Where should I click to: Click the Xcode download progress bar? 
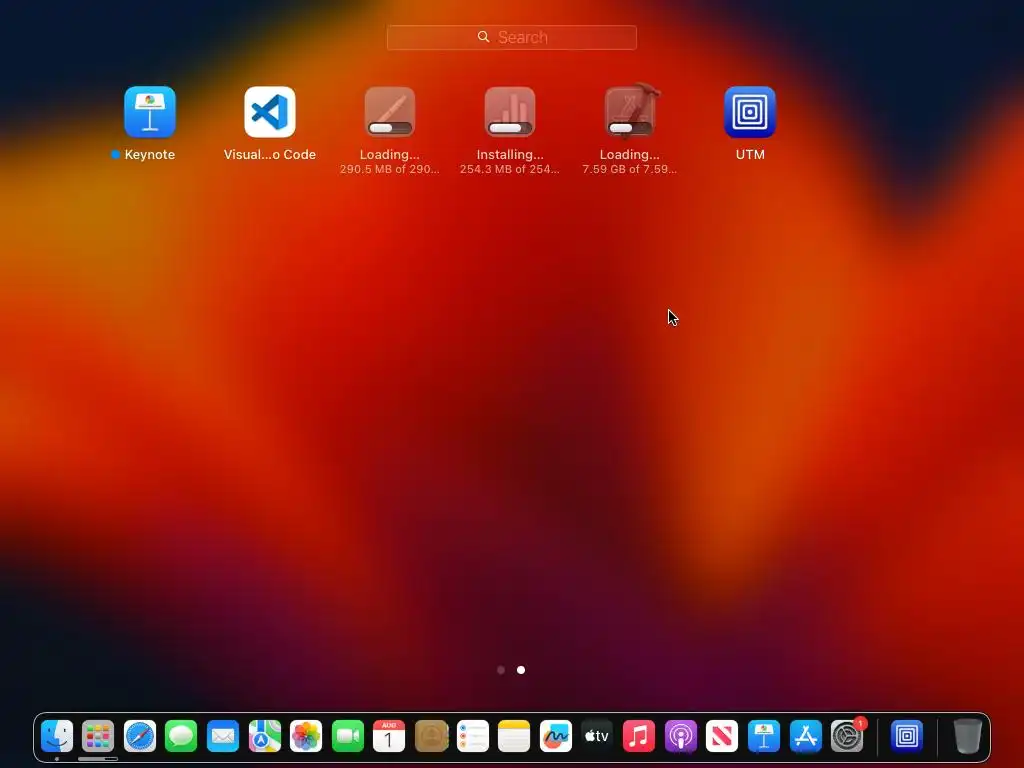click(630, 128)
